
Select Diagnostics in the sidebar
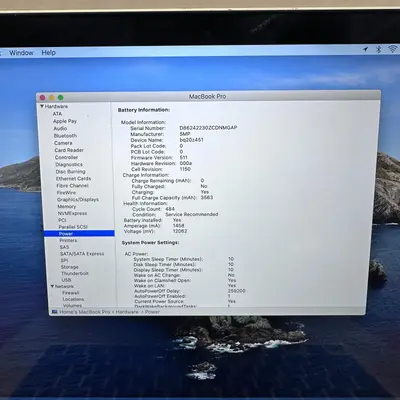click(69, 165)
